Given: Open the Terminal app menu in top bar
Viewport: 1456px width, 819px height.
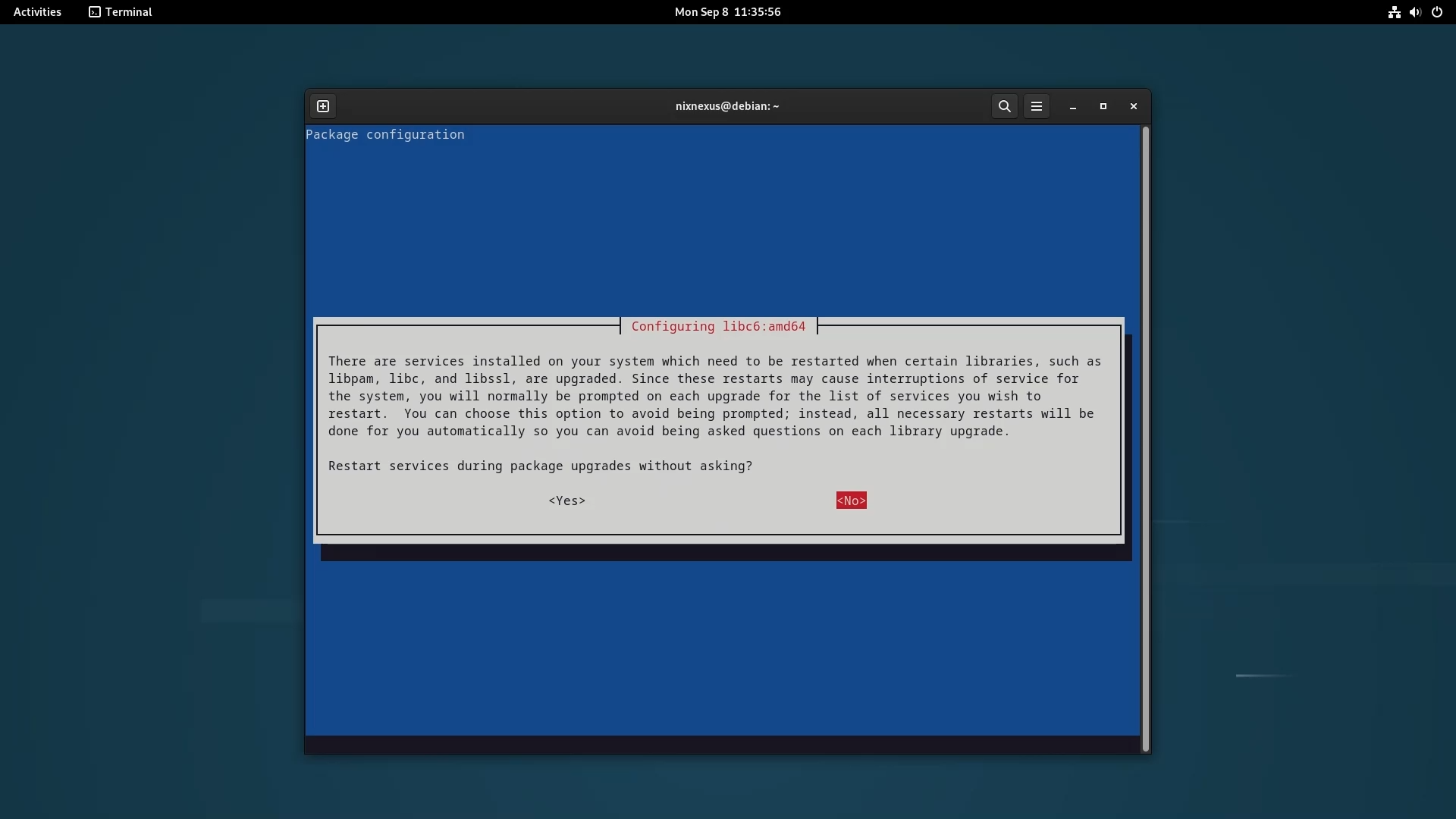Looking at the screenshot, I should pyautogui.click(x=121, y=12).
